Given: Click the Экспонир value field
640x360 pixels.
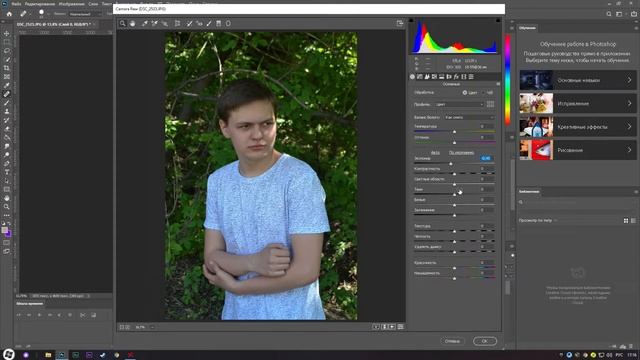Looking at the screenshot, I should [x=486, y=158].
